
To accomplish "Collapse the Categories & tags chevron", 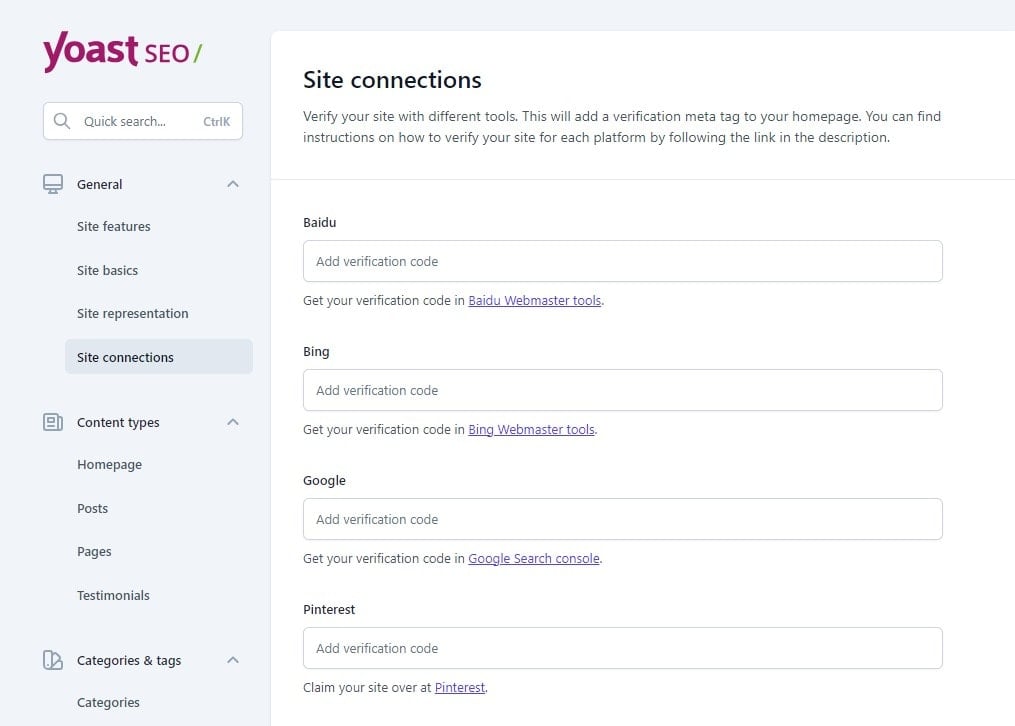I will tap(233, 660).
